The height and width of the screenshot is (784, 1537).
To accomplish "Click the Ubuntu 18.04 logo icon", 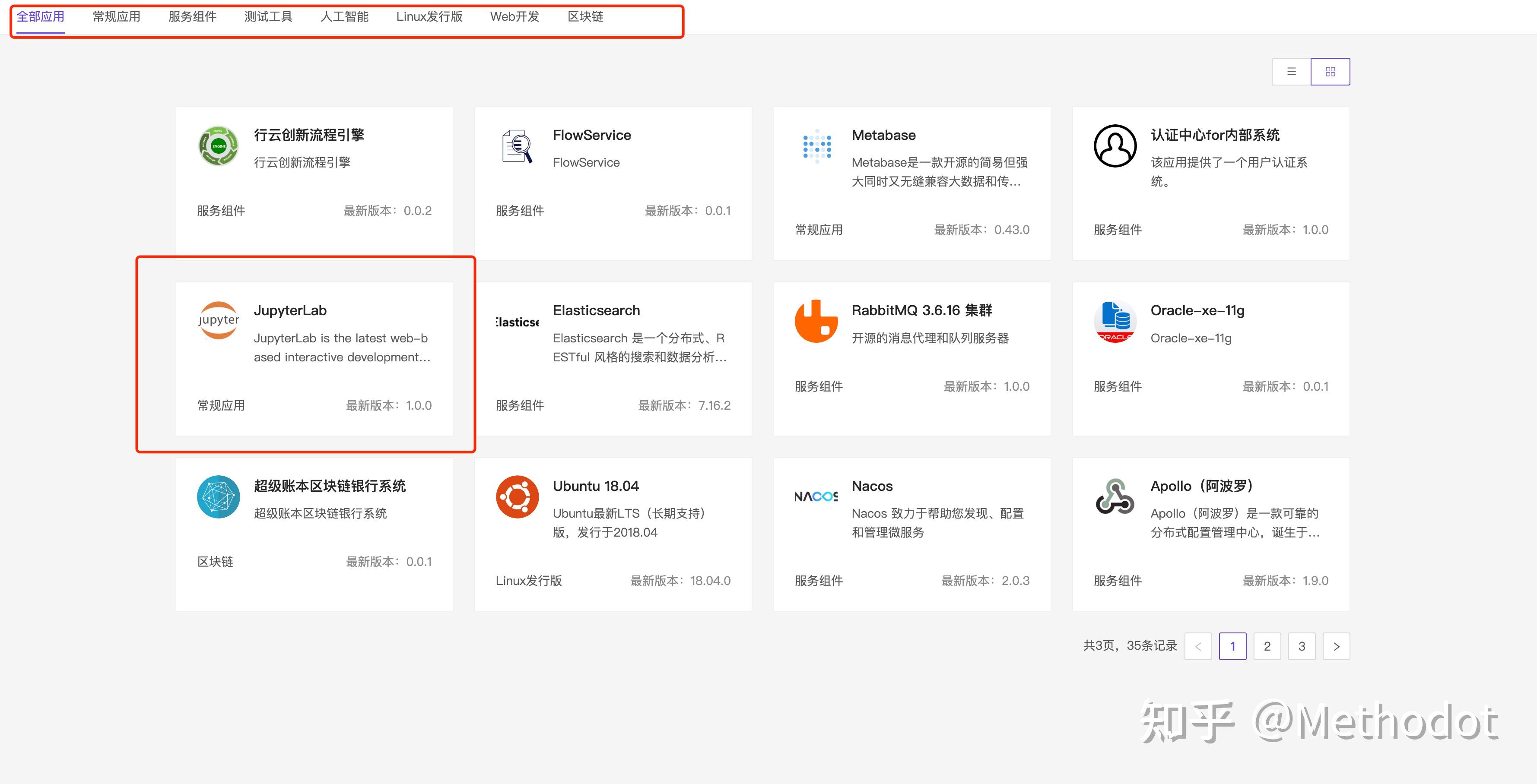I will (x=518, y=496).
